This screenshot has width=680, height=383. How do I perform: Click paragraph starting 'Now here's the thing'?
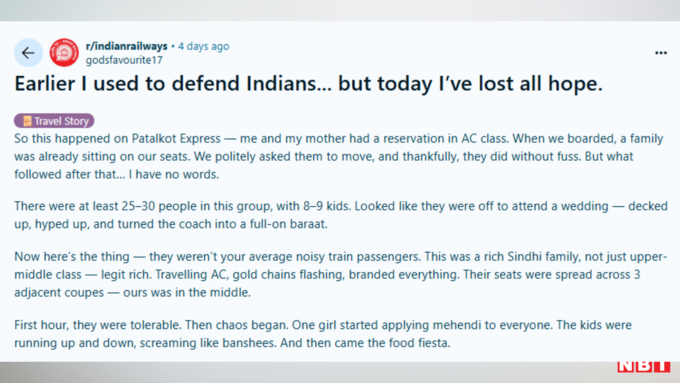click(340, 274)
